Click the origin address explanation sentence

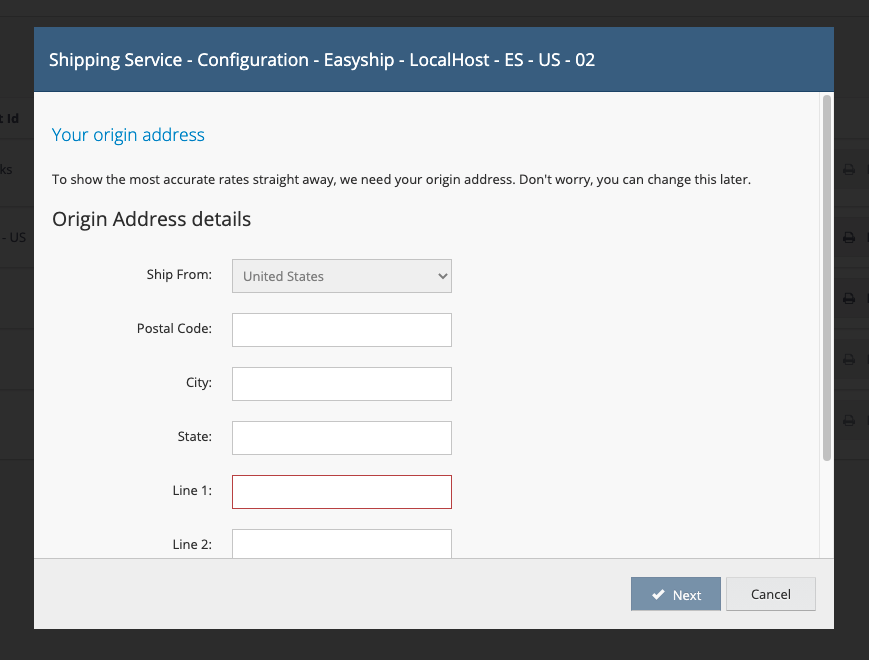click(x=401, y=180)
